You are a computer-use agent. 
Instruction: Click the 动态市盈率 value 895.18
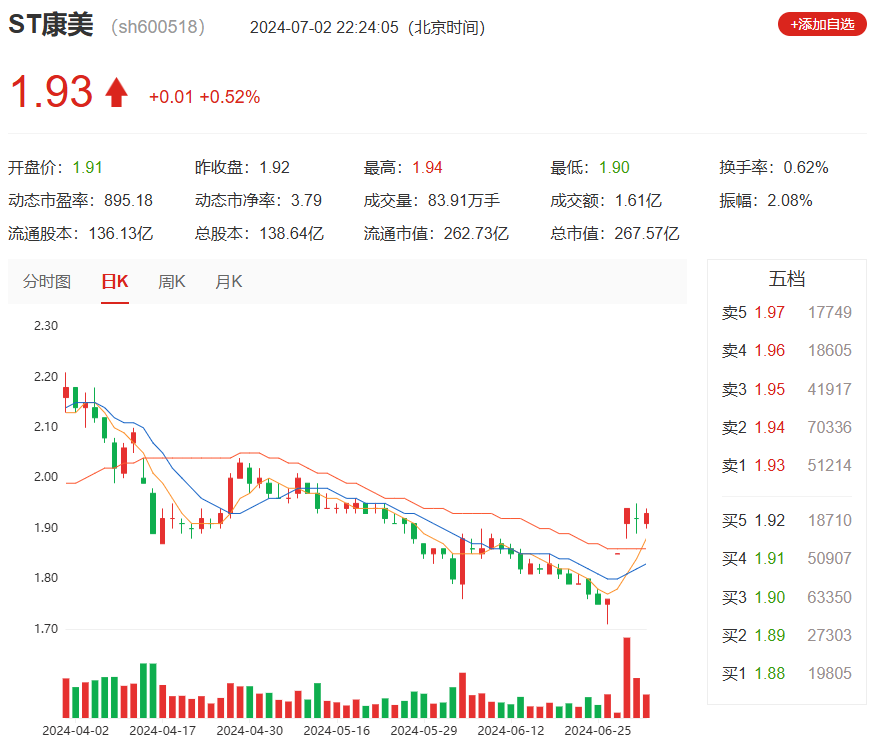tap(128, 201)
